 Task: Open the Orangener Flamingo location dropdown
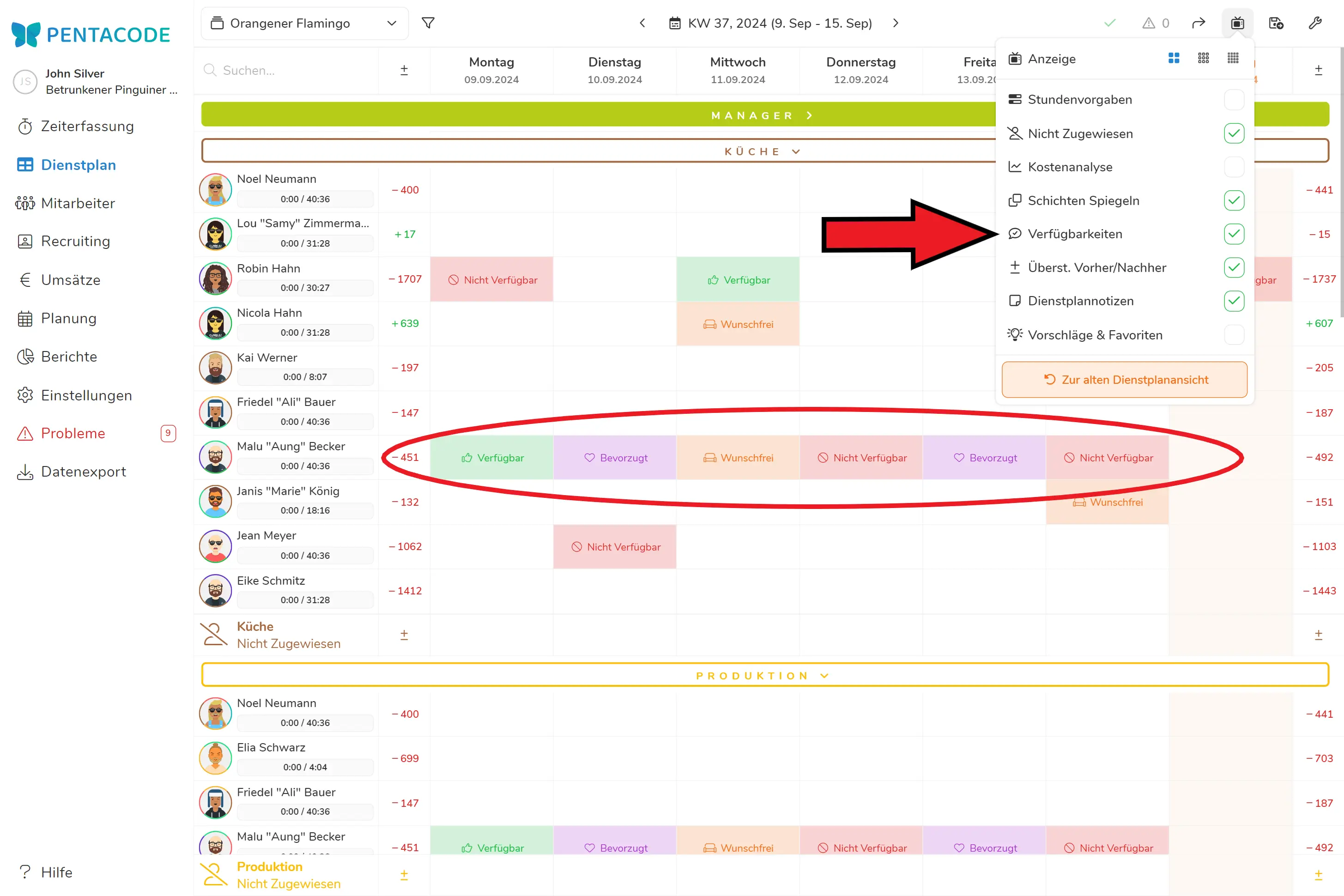304,24
